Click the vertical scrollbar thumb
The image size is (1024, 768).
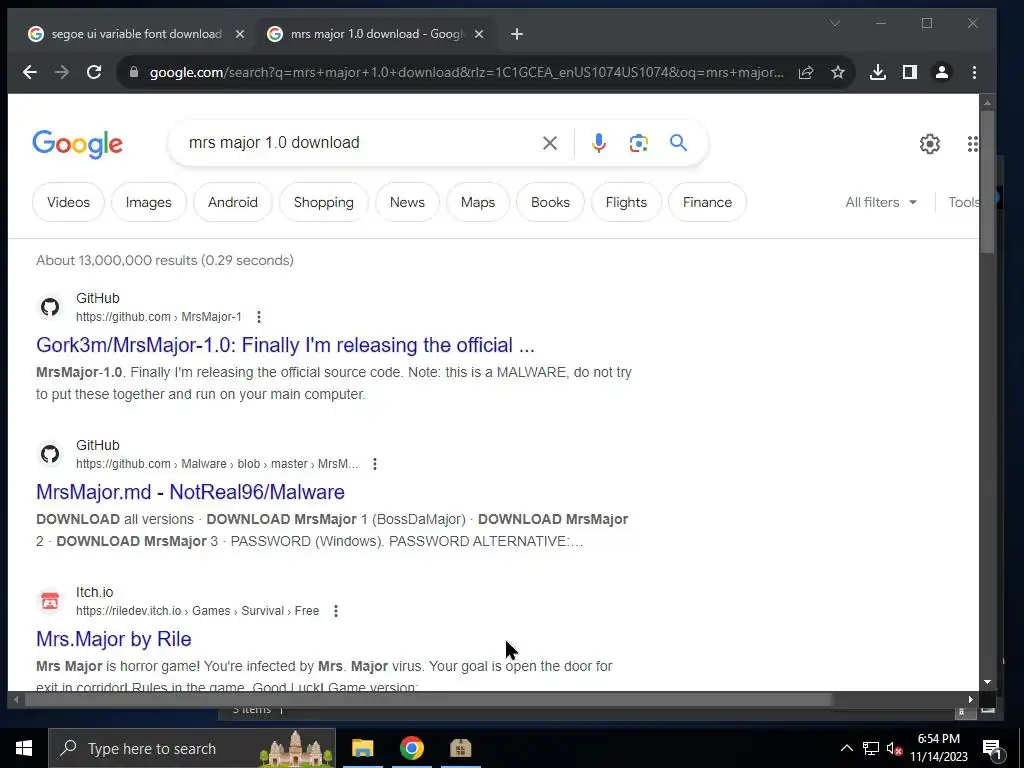987,181
